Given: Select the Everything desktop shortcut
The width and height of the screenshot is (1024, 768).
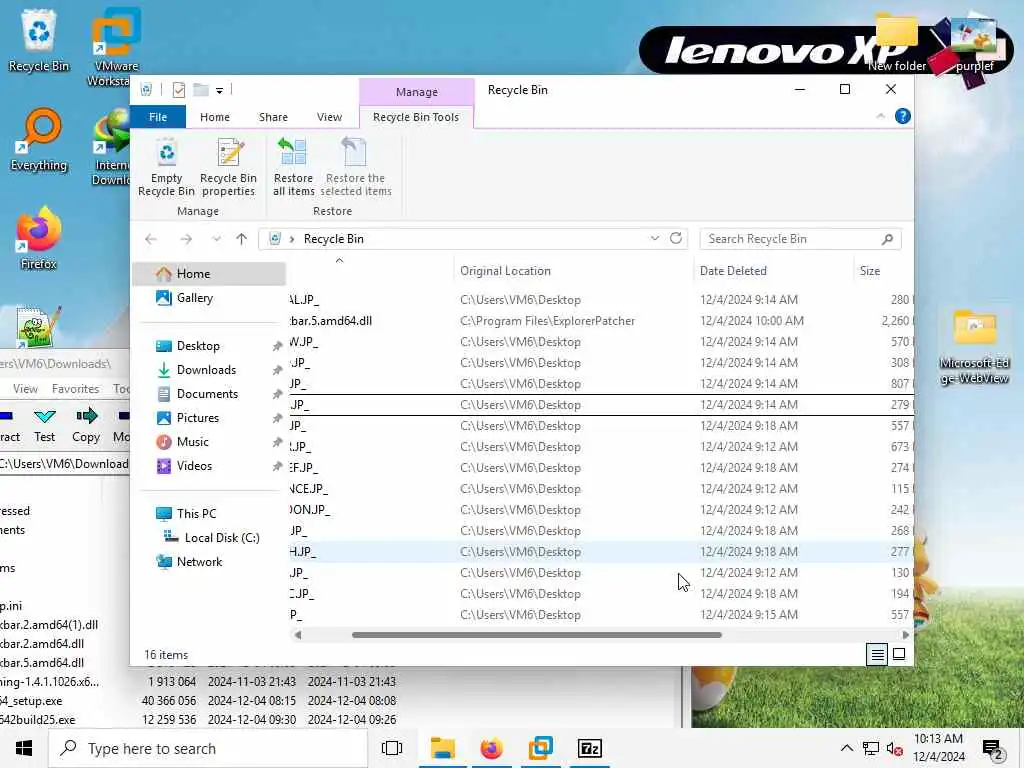Looking at the screenshot, I should click(x=39, y=140).
